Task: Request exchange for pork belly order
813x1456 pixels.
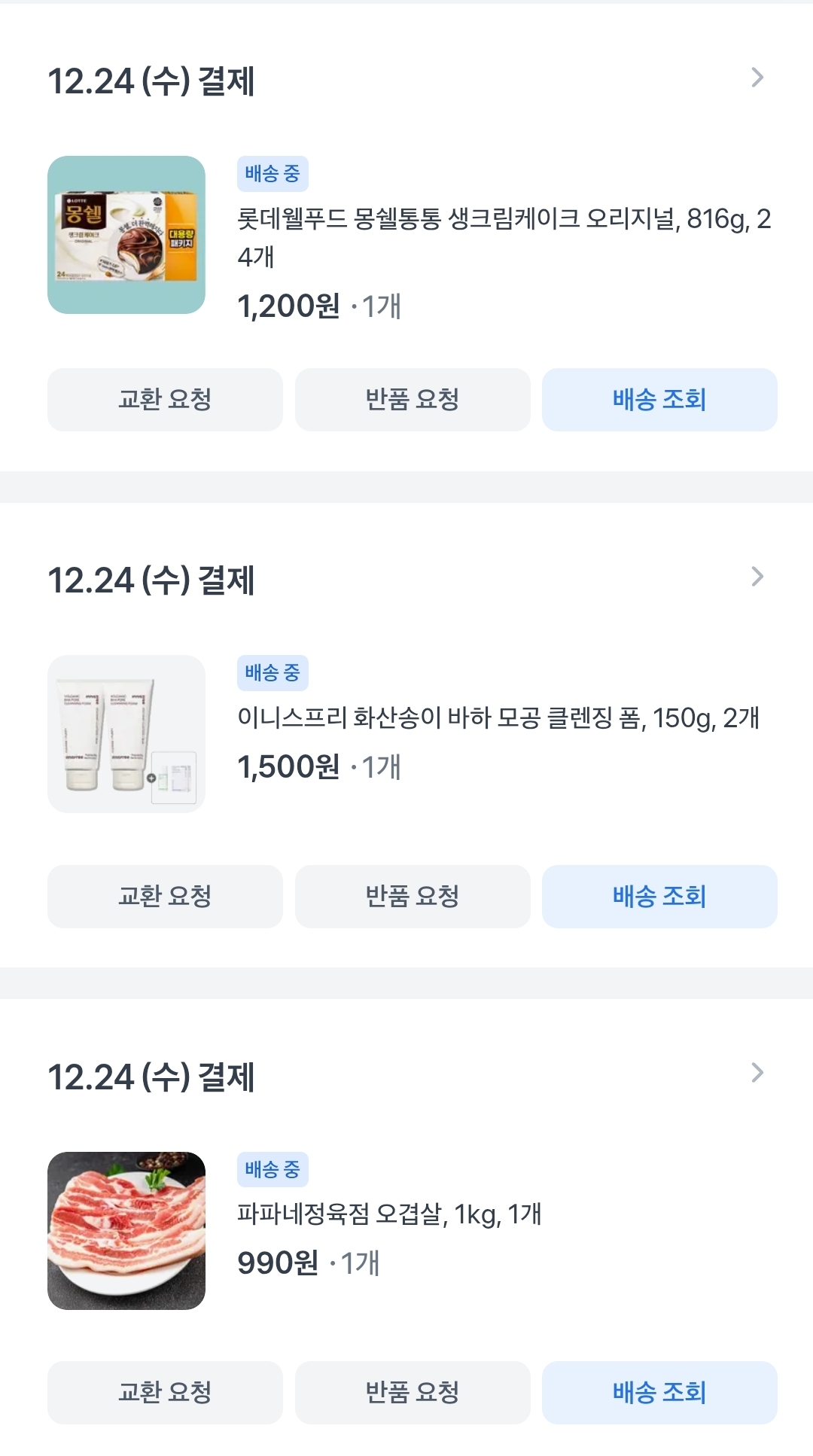Action: click(x=165, y=1393)
